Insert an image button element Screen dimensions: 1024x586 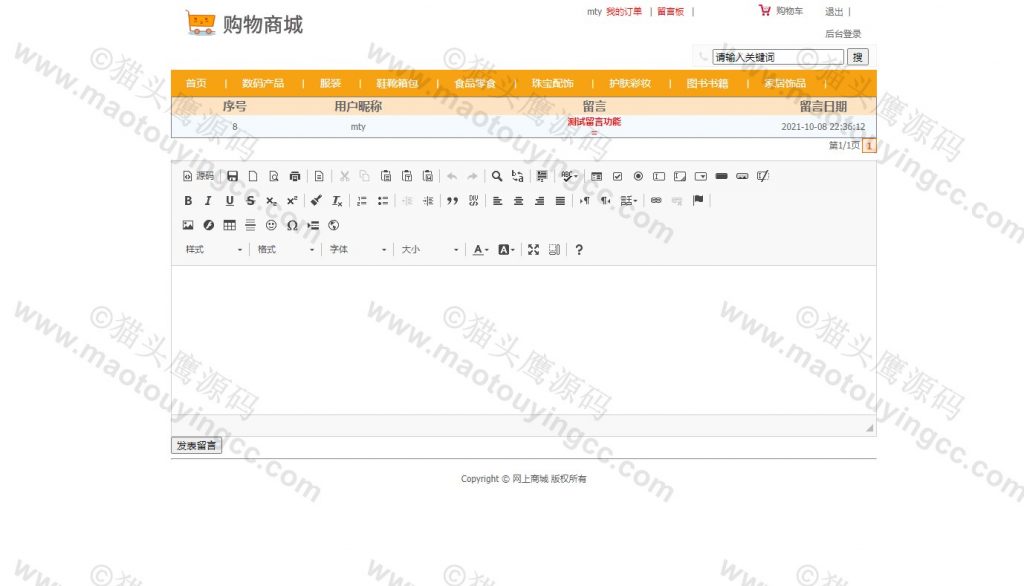(743, 176)
